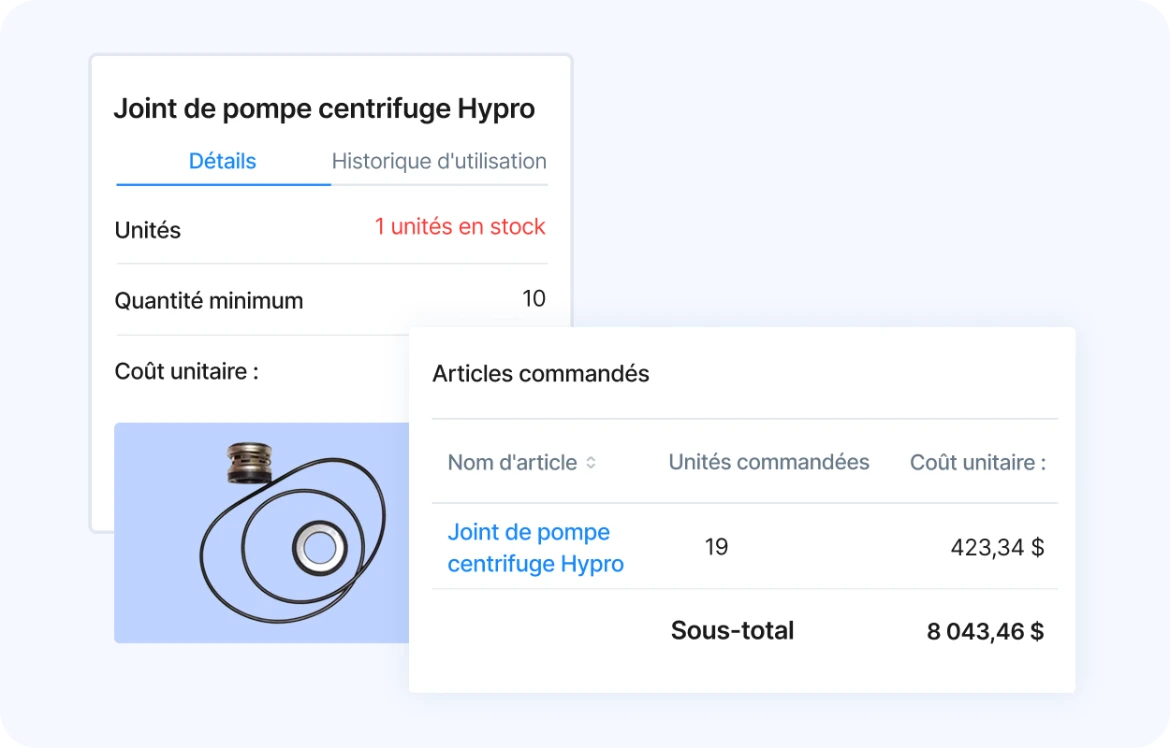Click the 'Joint de pompe centrifuge Hypro' card title
The width and height of the screenshot is (1170, 748).
pyautogui.click(x=324, y=109)
